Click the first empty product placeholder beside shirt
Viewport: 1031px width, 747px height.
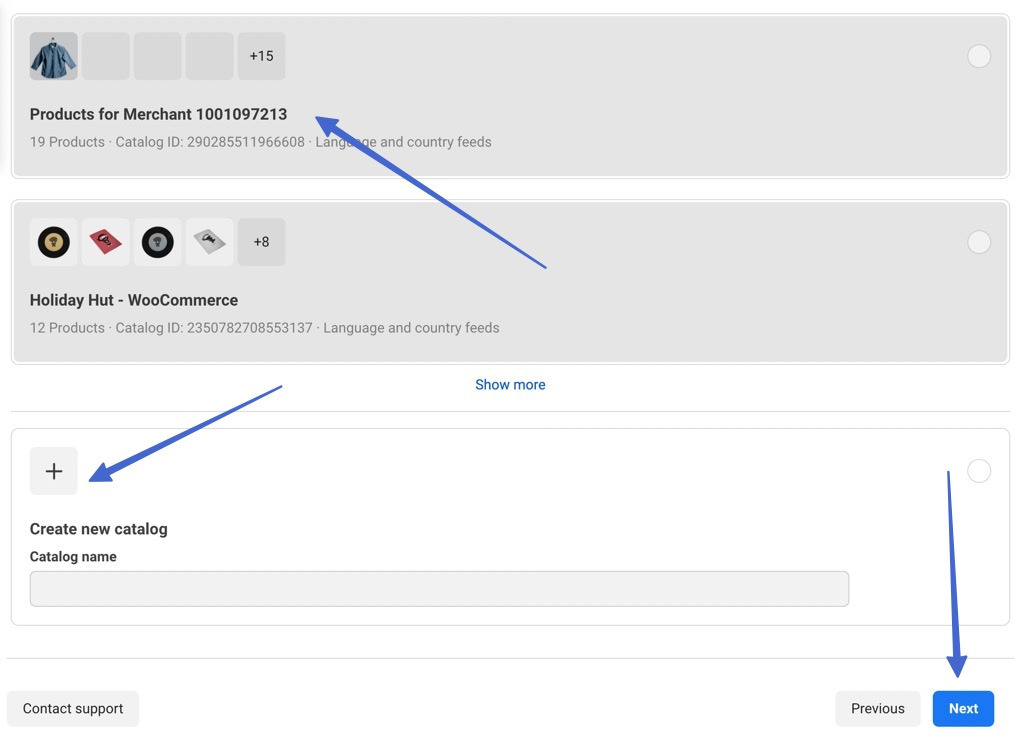tap(106, 56)
